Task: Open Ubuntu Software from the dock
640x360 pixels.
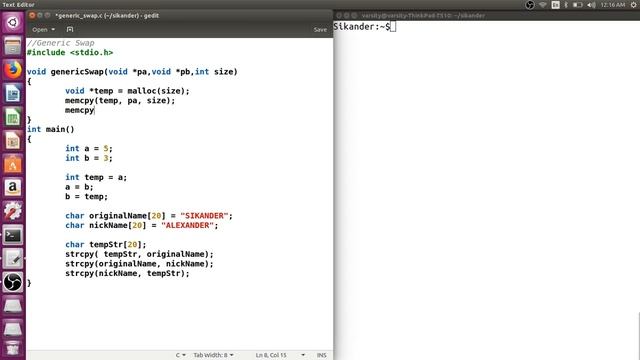Action: 13,164
